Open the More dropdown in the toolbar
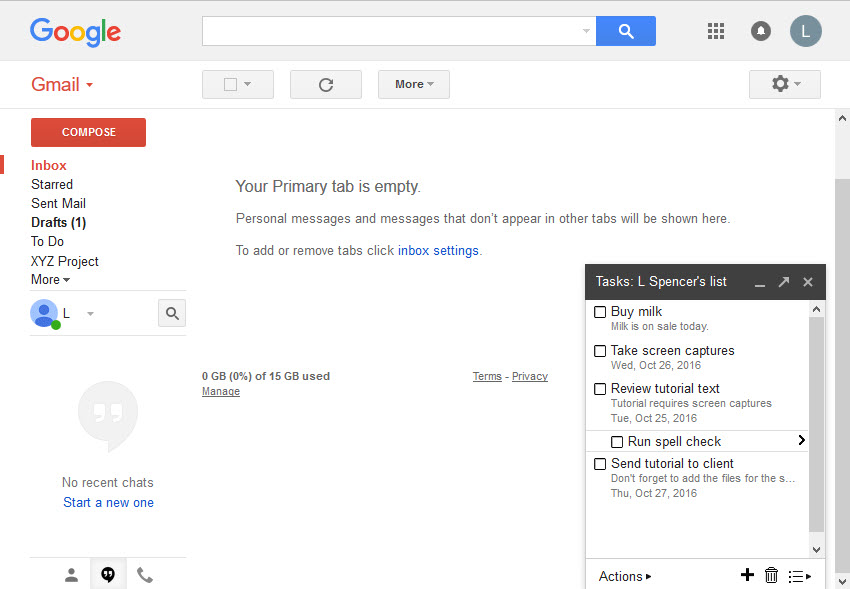 click(x=413, y=84)
